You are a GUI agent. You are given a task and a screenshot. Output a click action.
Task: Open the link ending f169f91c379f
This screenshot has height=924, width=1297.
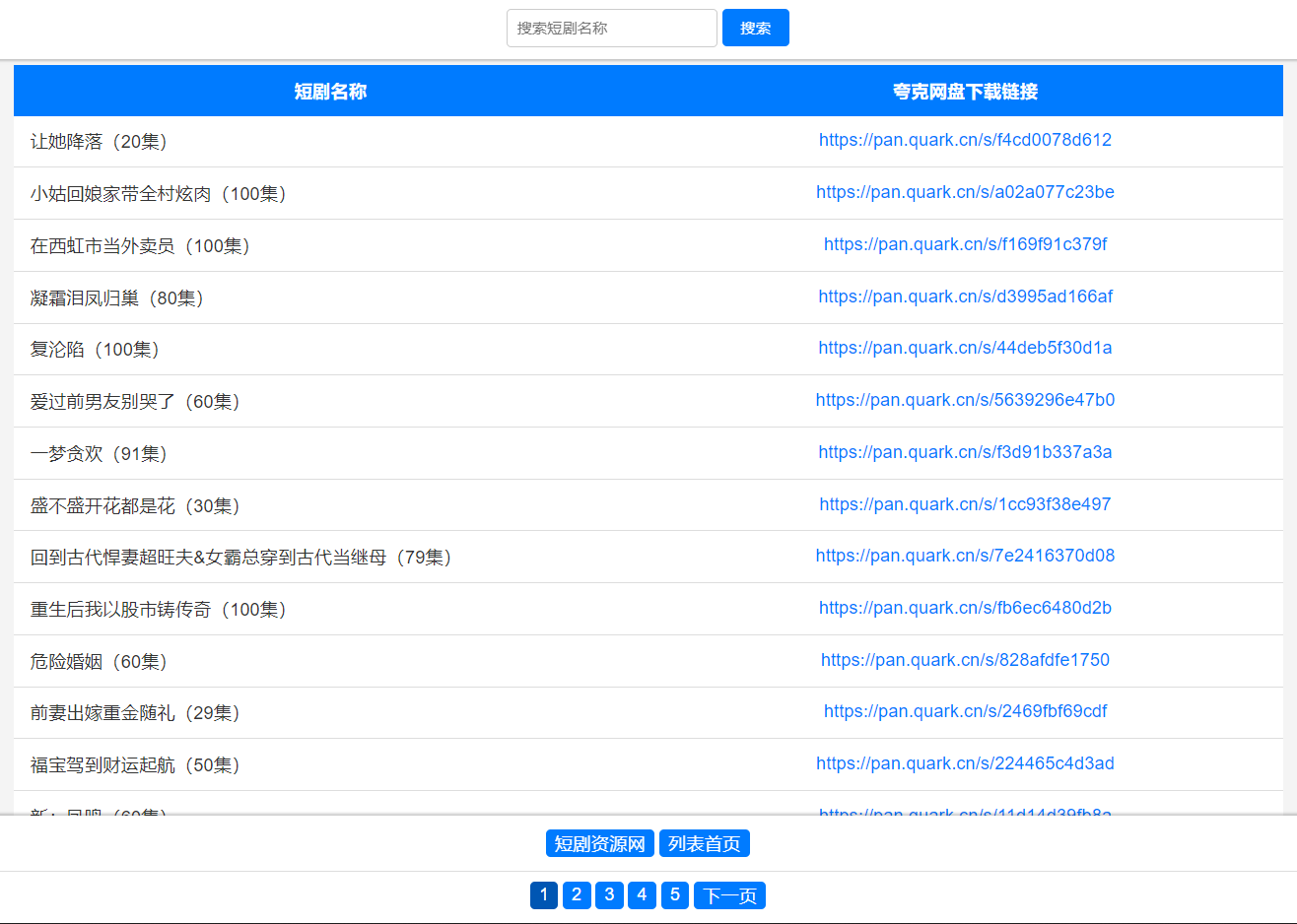point(965,244)
